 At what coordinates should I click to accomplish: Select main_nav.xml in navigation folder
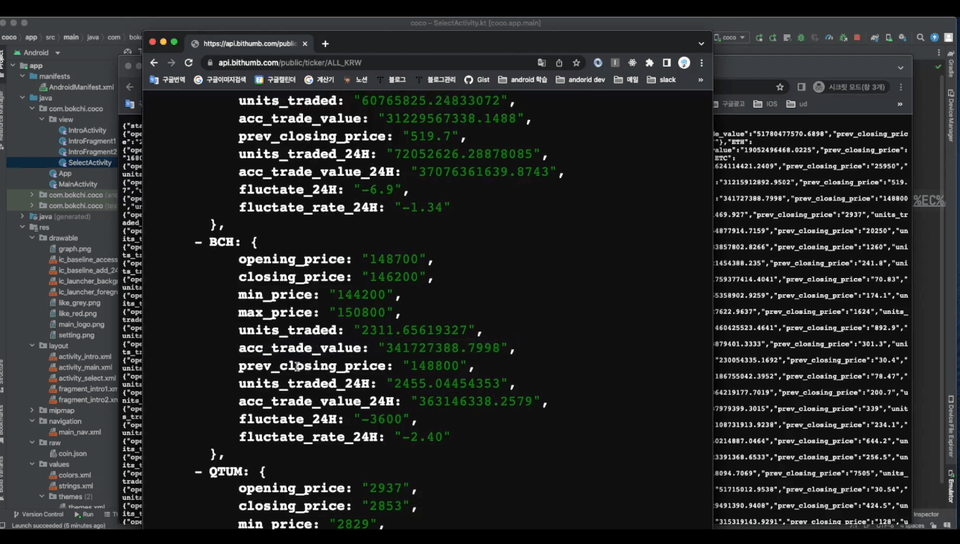pyautogui.click(x=75, y=432)
